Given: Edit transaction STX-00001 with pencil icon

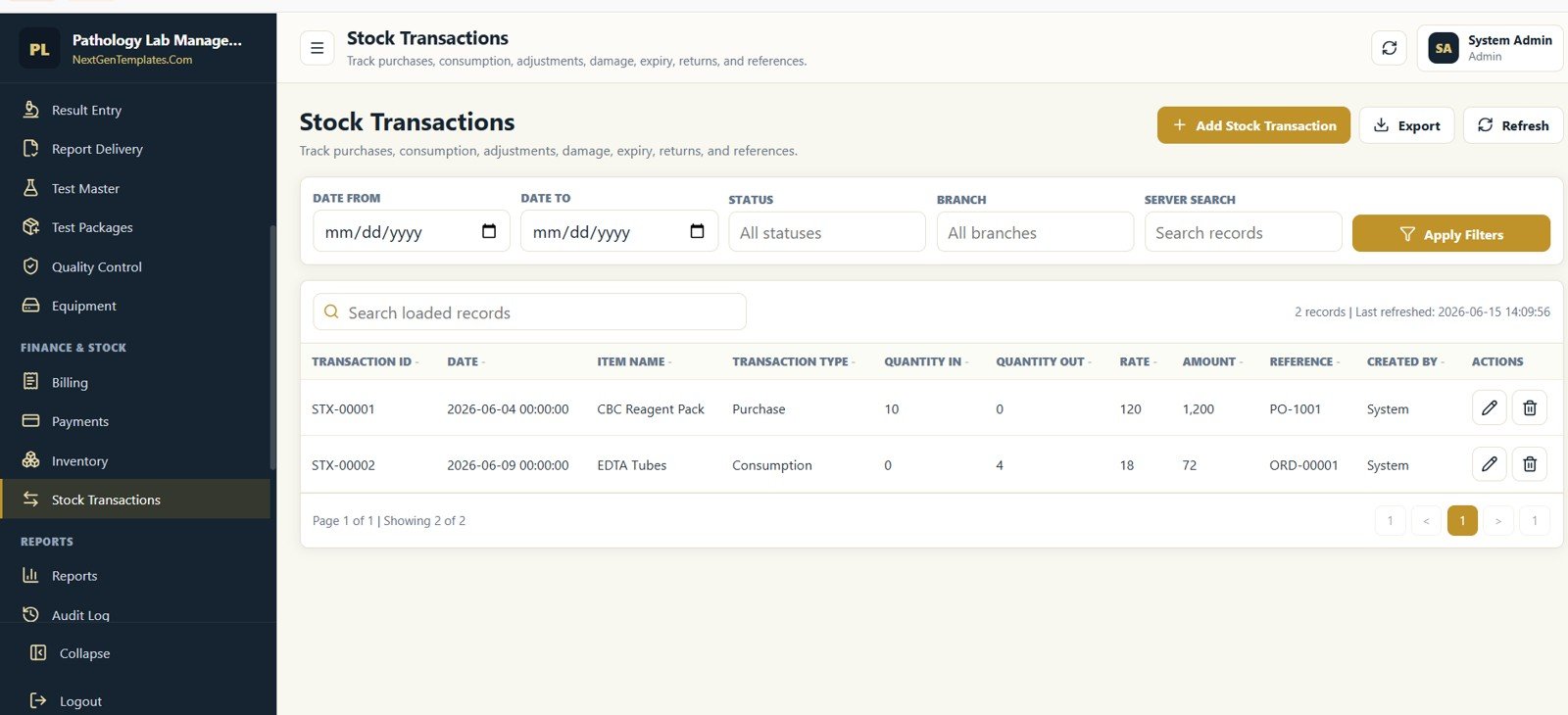Looking at the screenshot, I should [x=1489, y=407].
